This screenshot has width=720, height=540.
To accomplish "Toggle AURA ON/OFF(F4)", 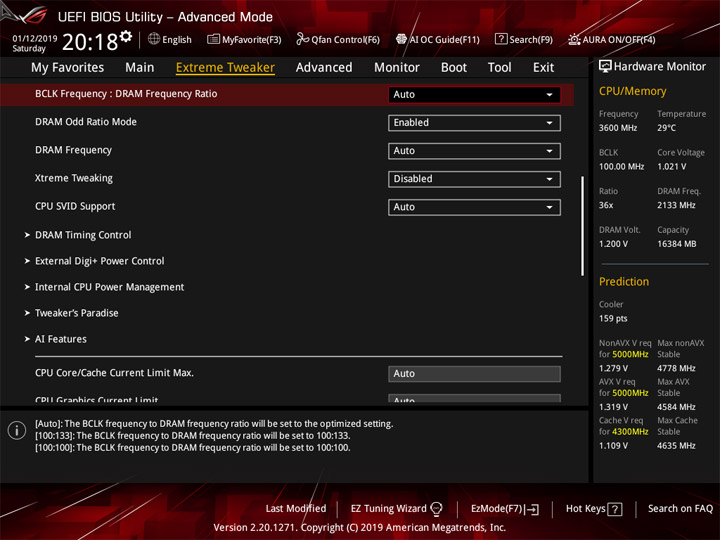I will pyautogui.click(x=612, y=39).
